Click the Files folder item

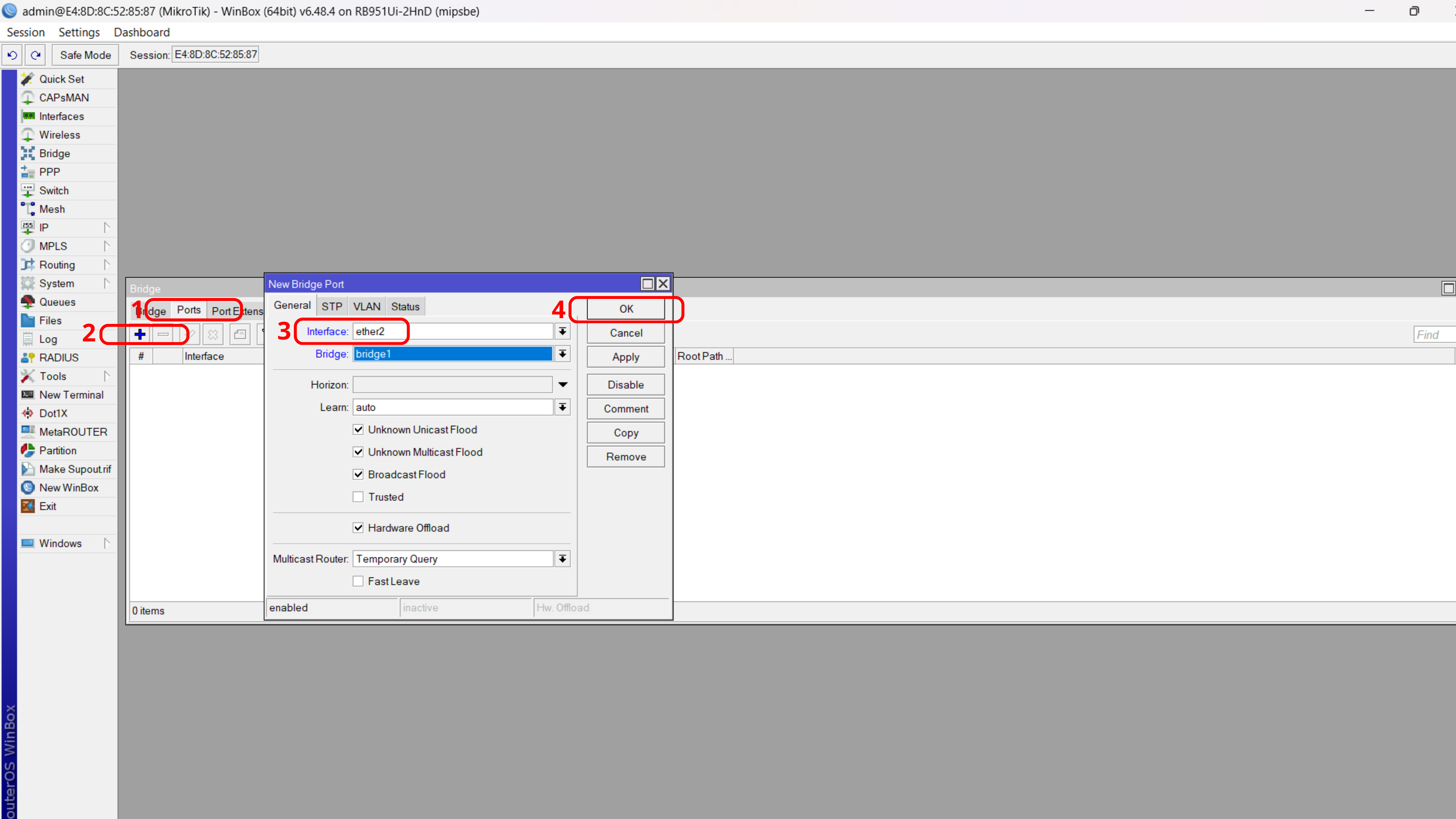point(50,321)
